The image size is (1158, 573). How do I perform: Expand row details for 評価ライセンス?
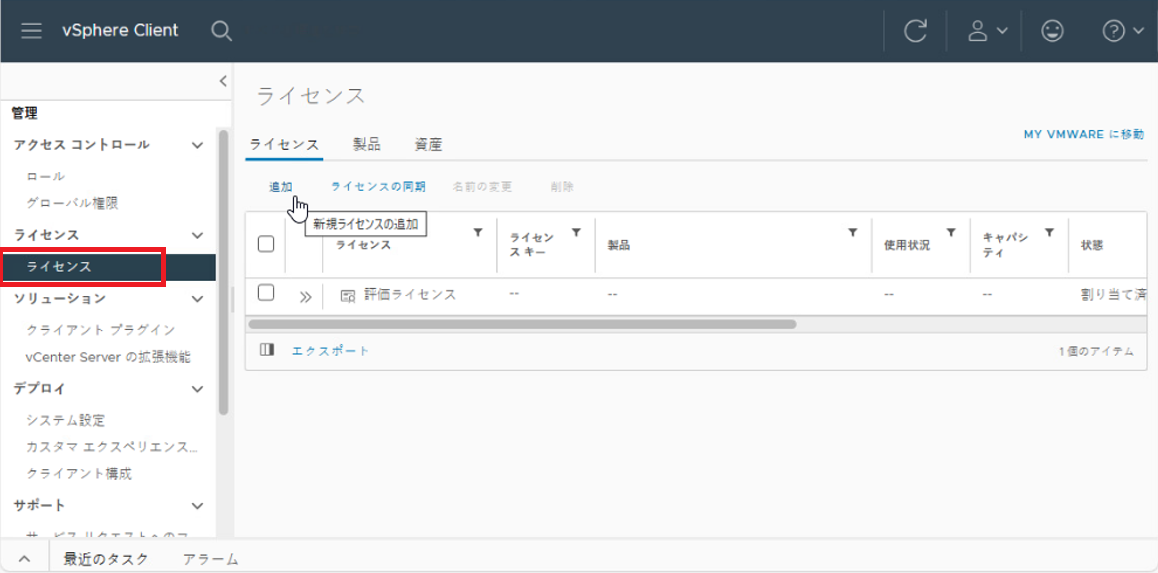click(x=305, y=297)
